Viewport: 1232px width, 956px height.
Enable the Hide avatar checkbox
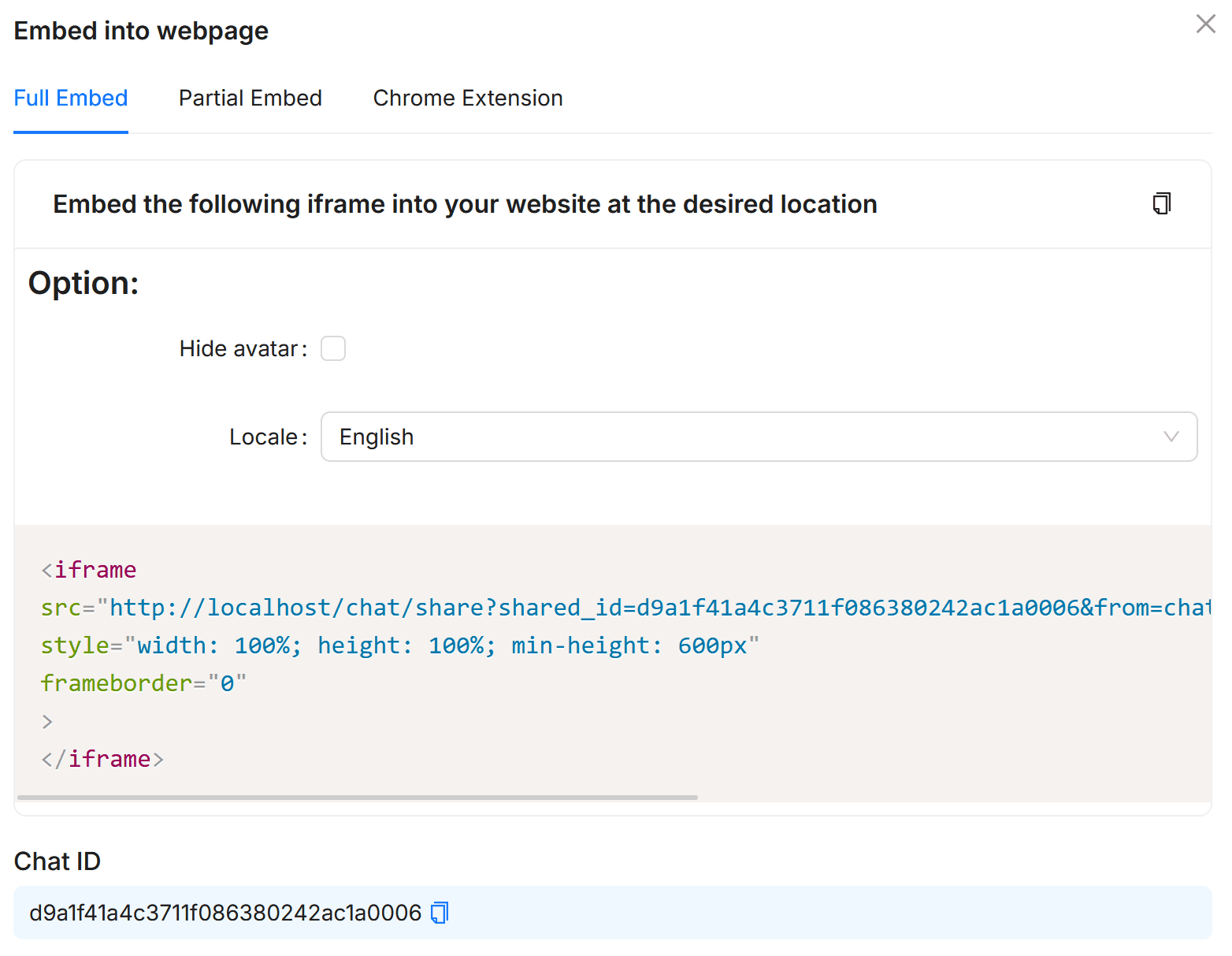point(333,348)
